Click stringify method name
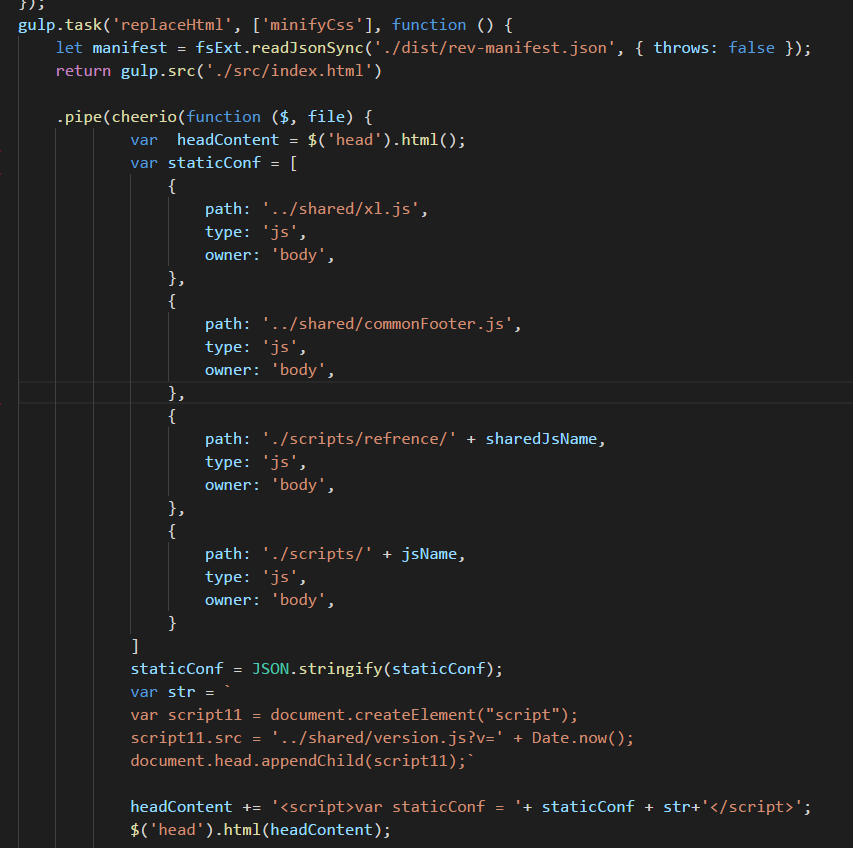The height and width of the screenshot is (848, 853). (x=341, y=669)
